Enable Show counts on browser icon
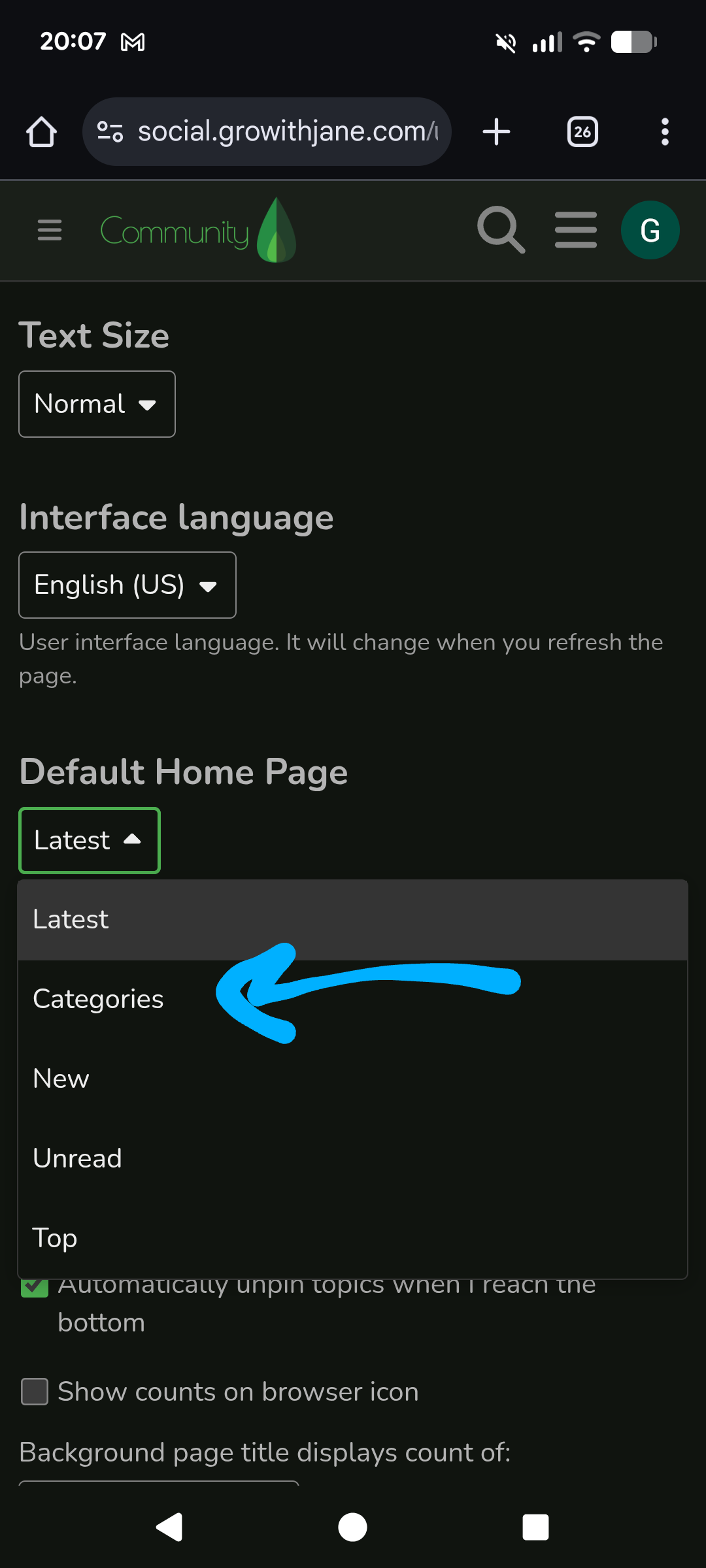706x1568 pixels. click(35, 1392)
